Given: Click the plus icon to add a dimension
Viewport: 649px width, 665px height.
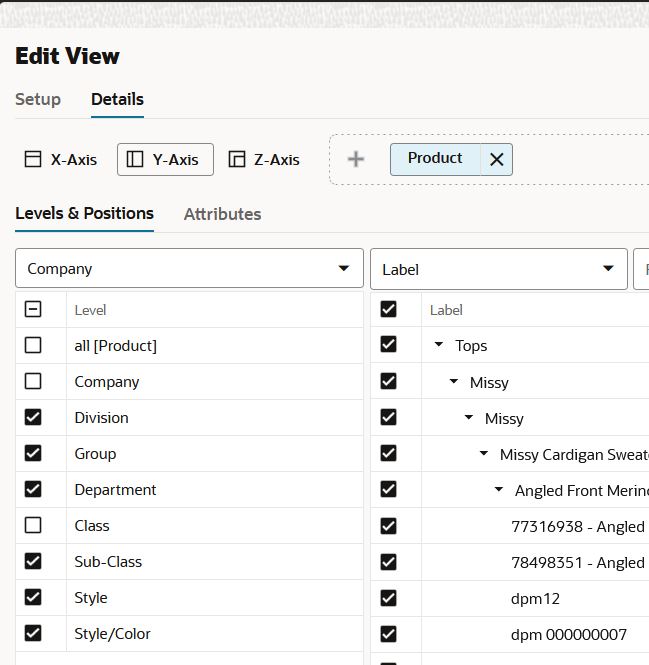Looking at the screenshot, I should [356, 159].
